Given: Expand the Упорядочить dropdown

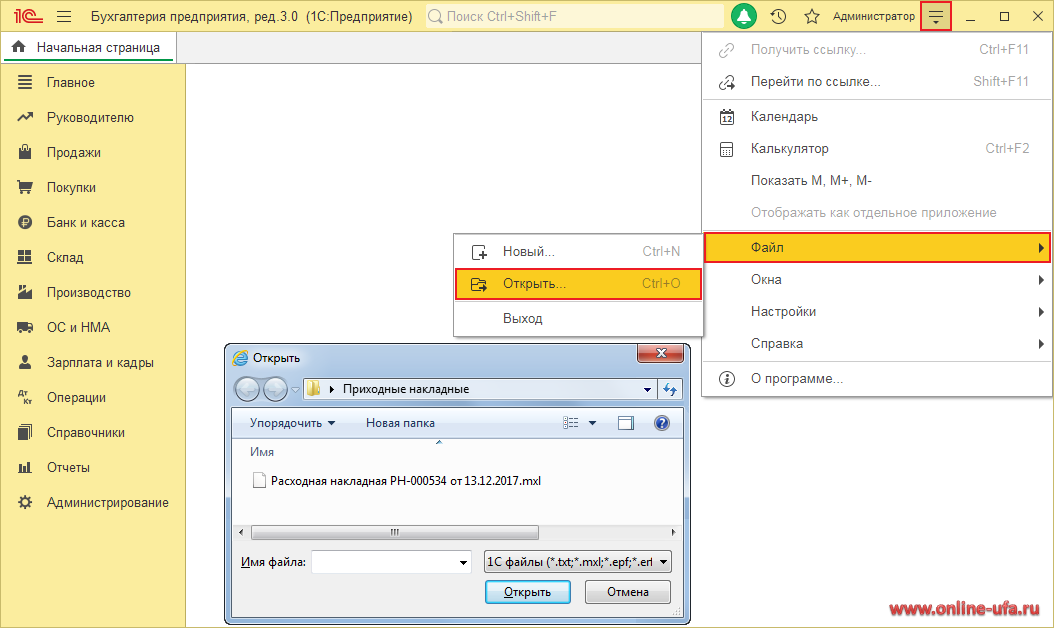Looking at the screenshot, I should click(x=292, y=423).
